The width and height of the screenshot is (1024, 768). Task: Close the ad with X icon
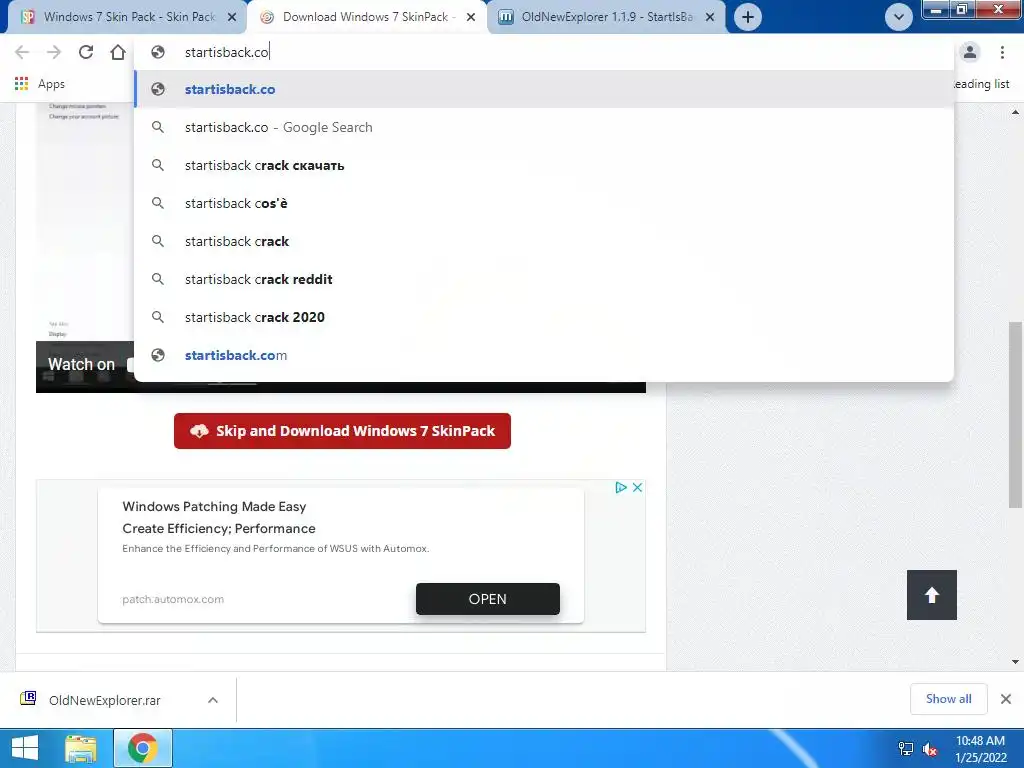point(637,487)
